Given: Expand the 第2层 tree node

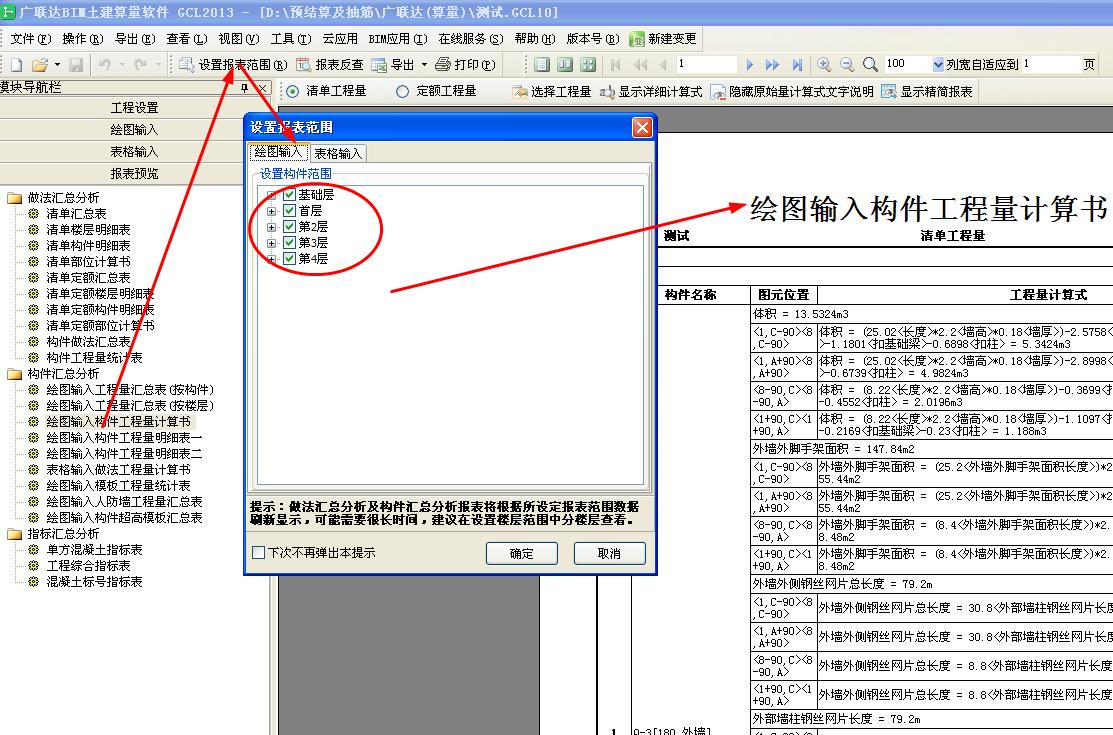Looking at the screenshot, I should point(271,227).
